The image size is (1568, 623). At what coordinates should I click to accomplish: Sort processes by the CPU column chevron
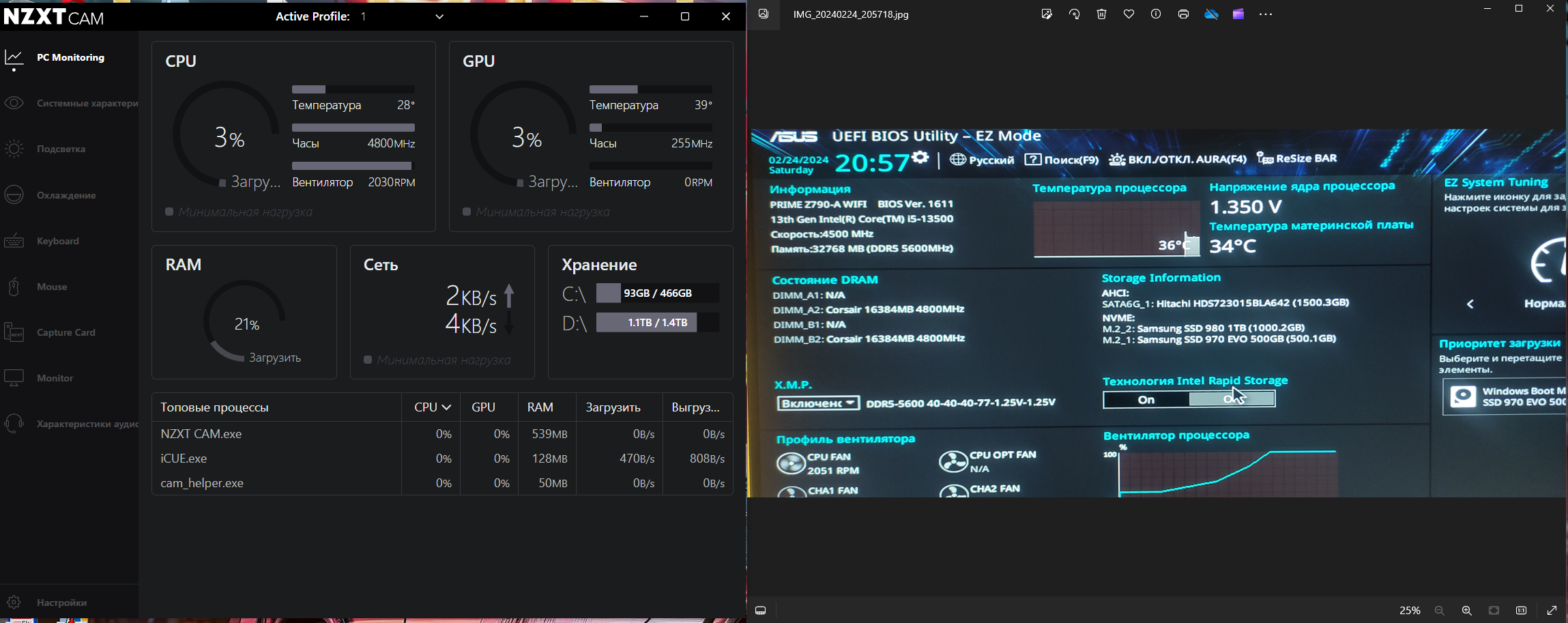coord(447,407)
